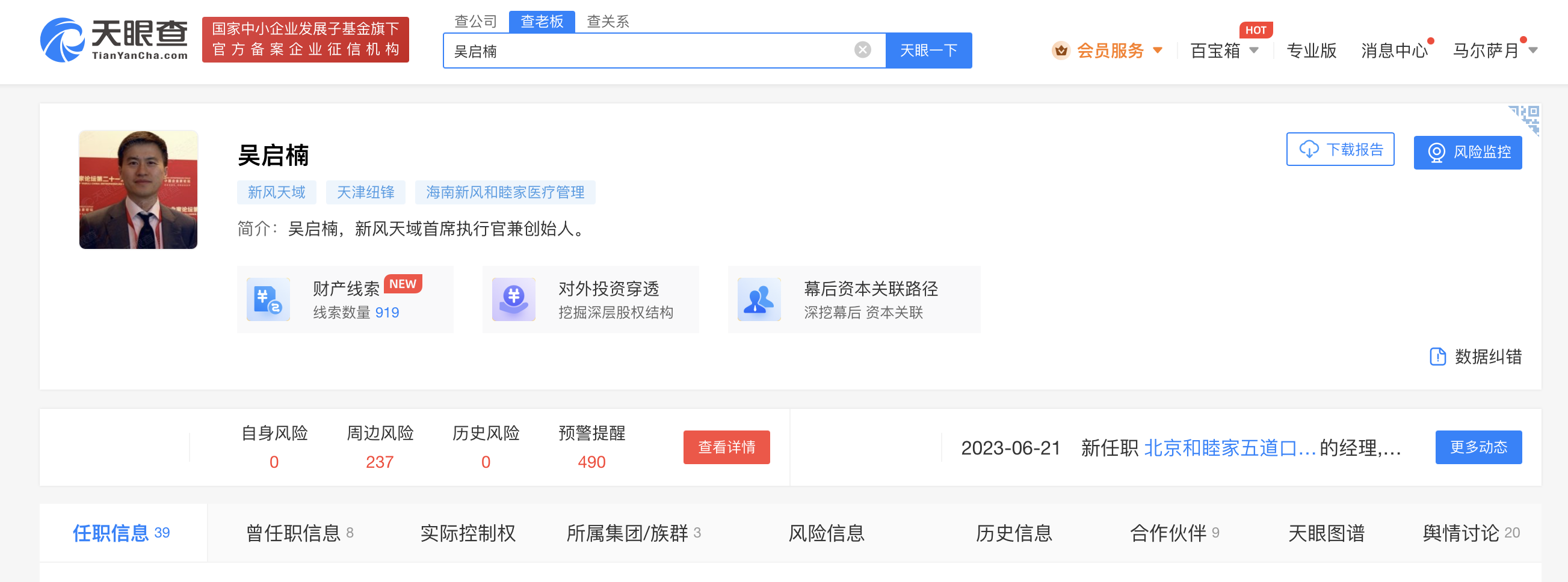Click the 自身风险 count 0
Viewport: 1568px width, 582px height.
(x=274, y=462)
